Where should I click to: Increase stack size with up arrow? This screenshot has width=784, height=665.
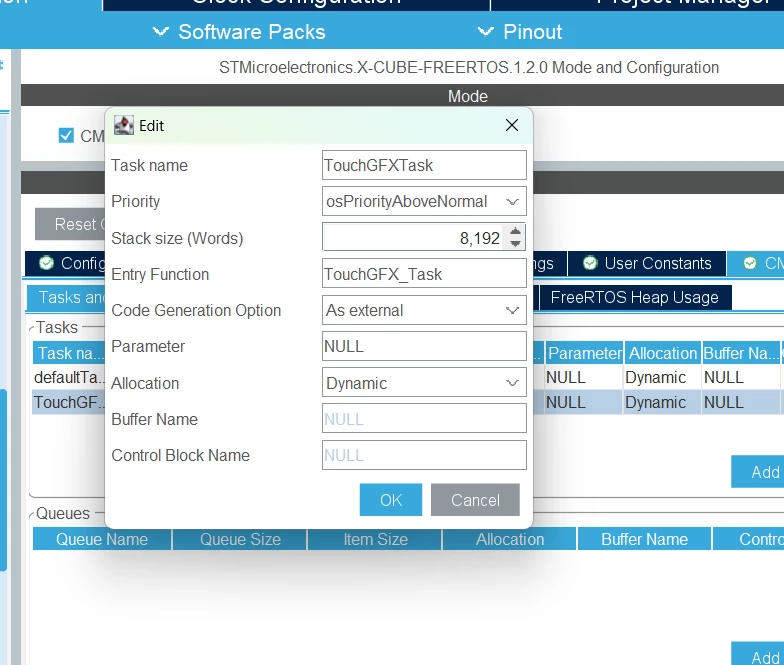coord(516,232)
